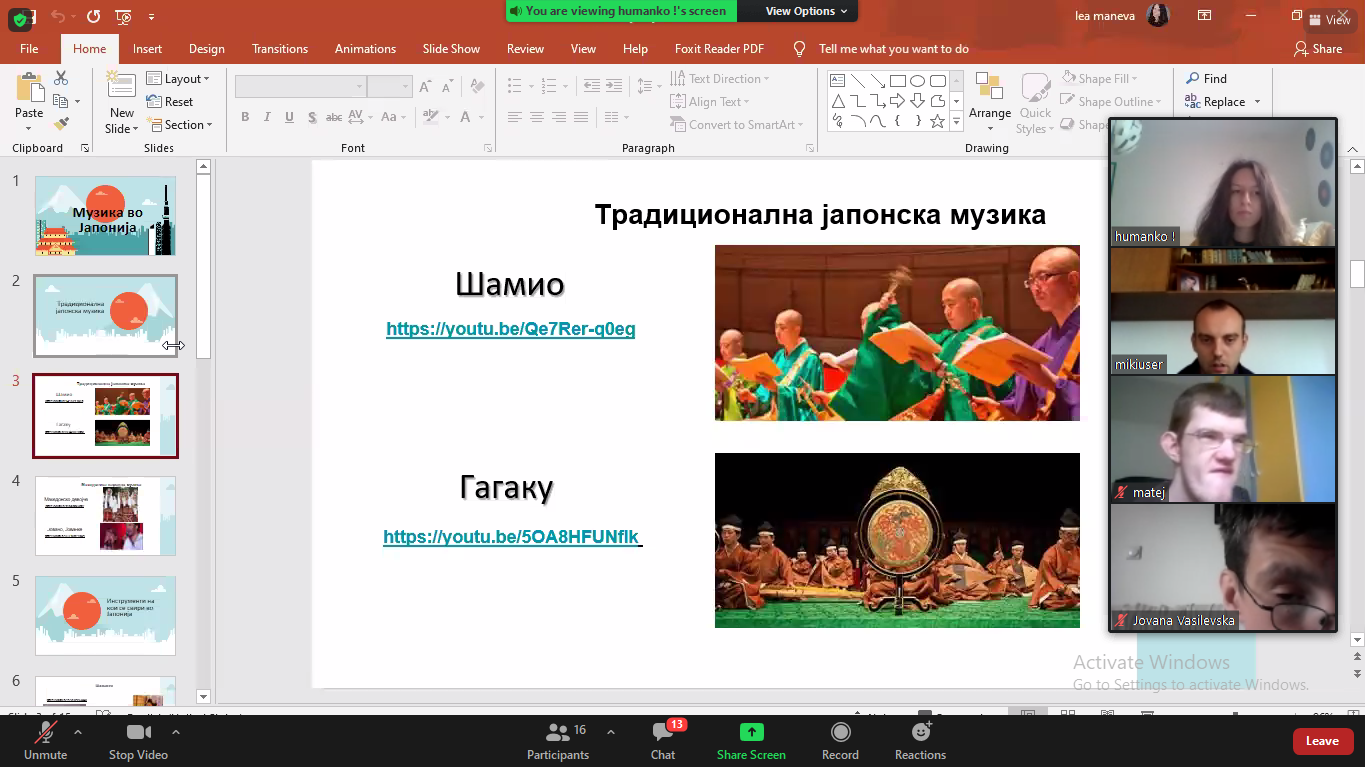
Task: Toggle Bold formatting button
Action: point(245,117)
